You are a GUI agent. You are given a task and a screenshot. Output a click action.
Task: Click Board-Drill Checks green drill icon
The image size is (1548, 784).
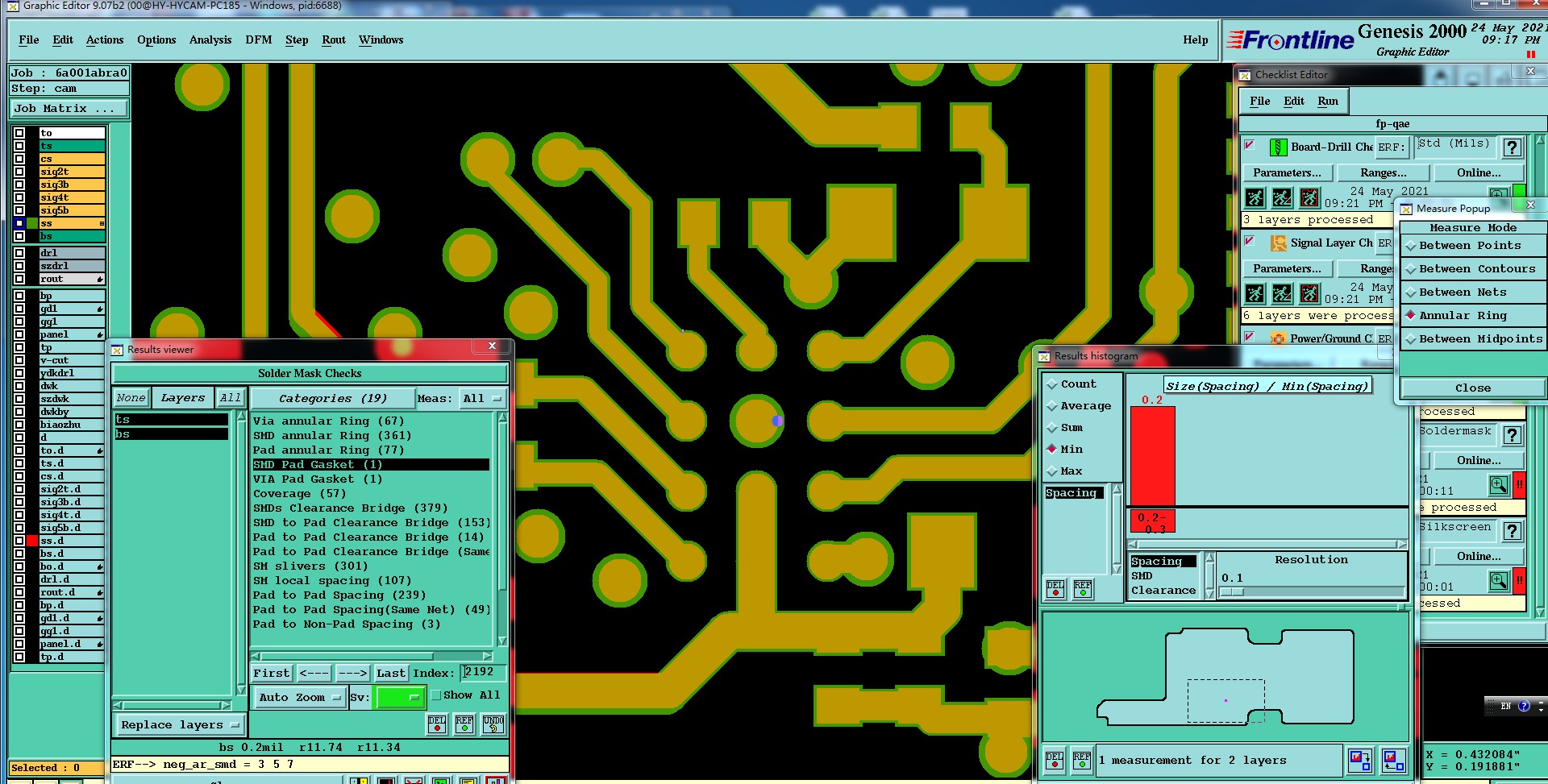[x=1278, y=147]
